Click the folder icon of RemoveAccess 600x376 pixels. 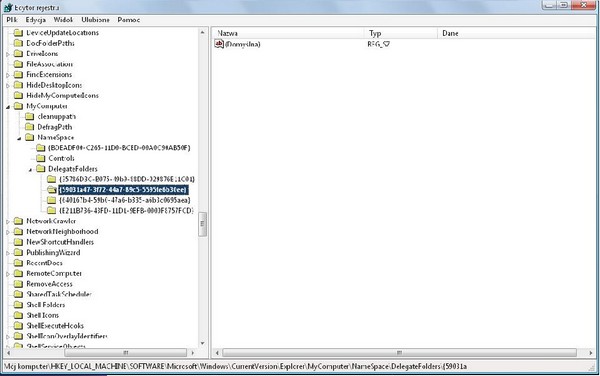[18, 284]
